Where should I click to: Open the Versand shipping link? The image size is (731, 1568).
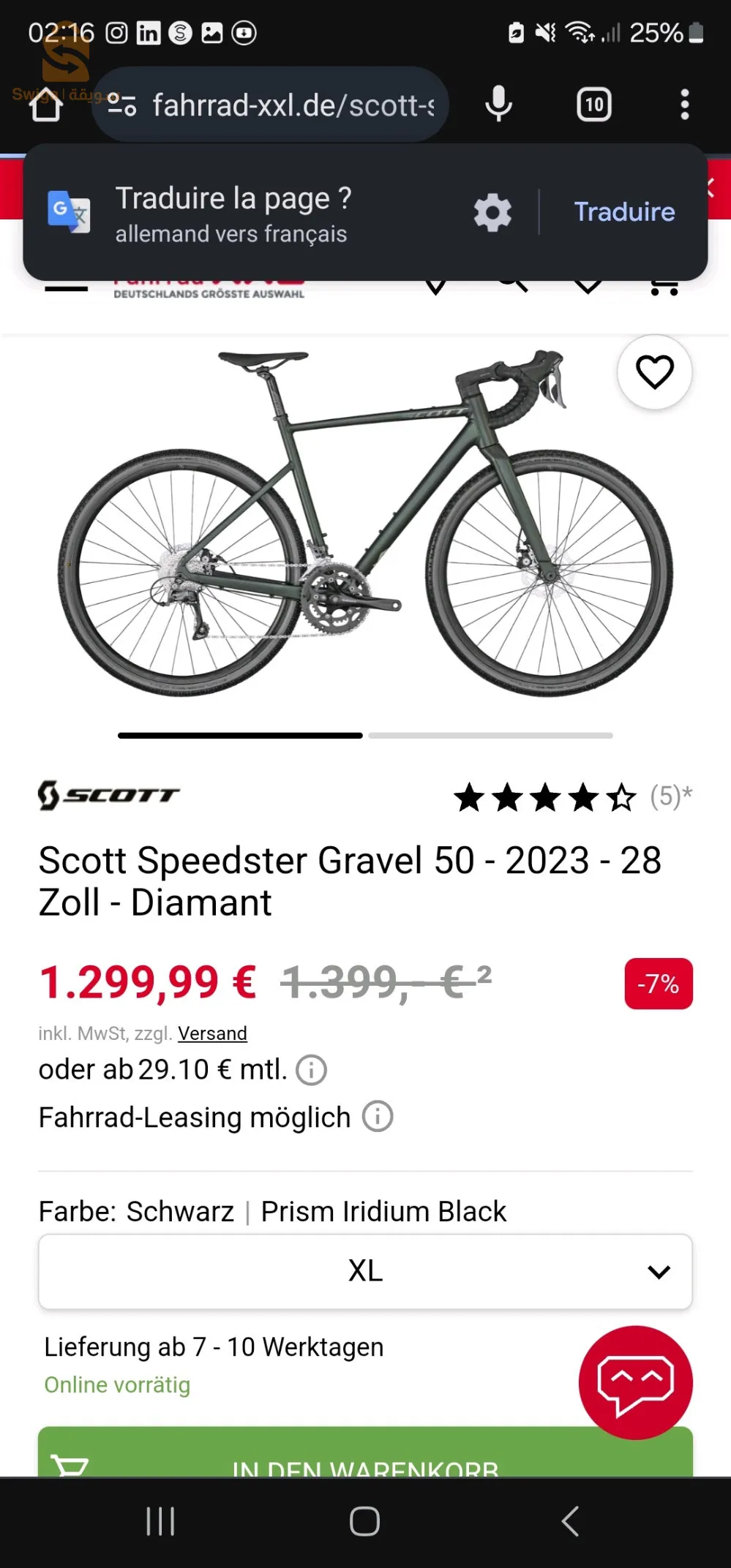(x=212, y=1033)
